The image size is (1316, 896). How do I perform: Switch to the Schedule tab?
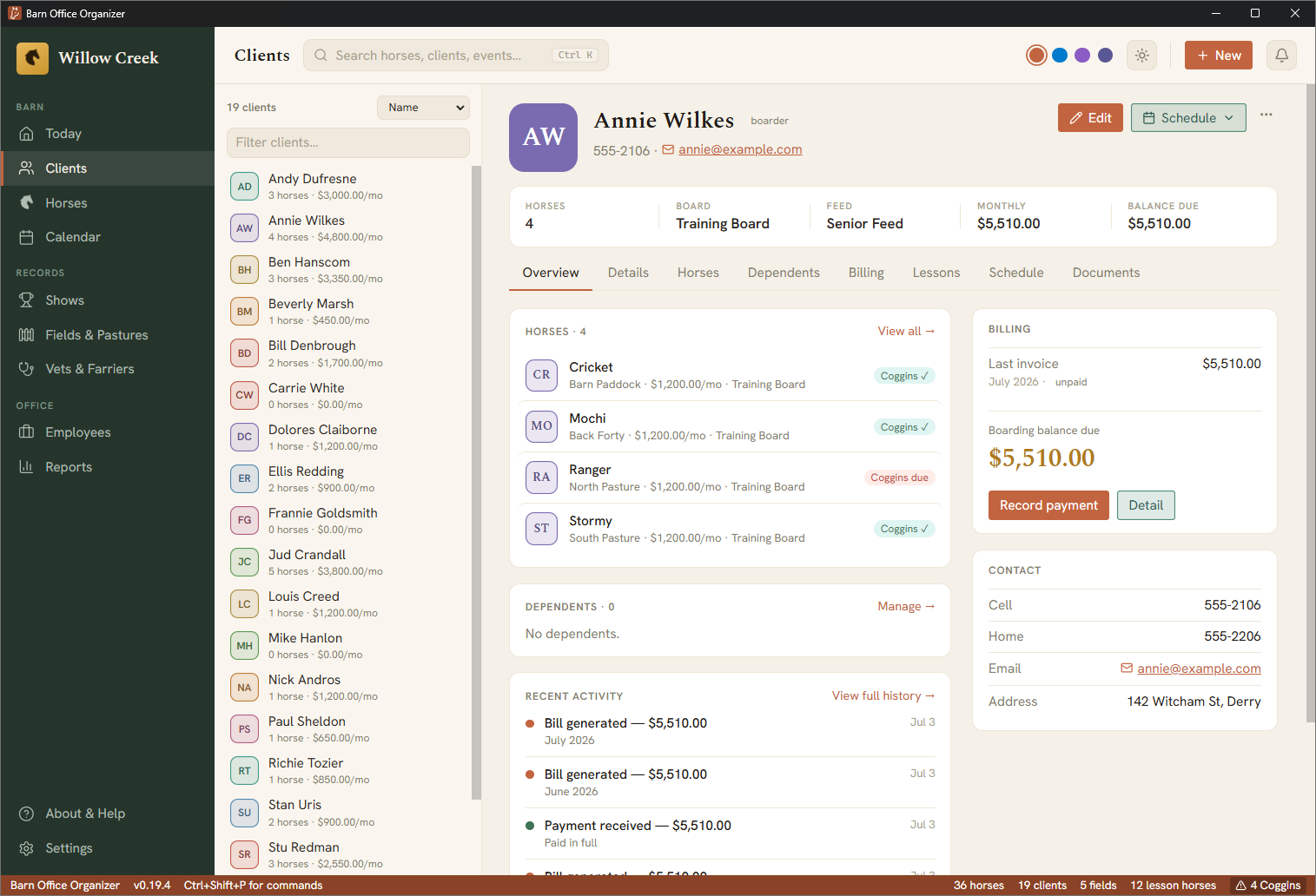pyautogui.click(x=1016, y=273)
